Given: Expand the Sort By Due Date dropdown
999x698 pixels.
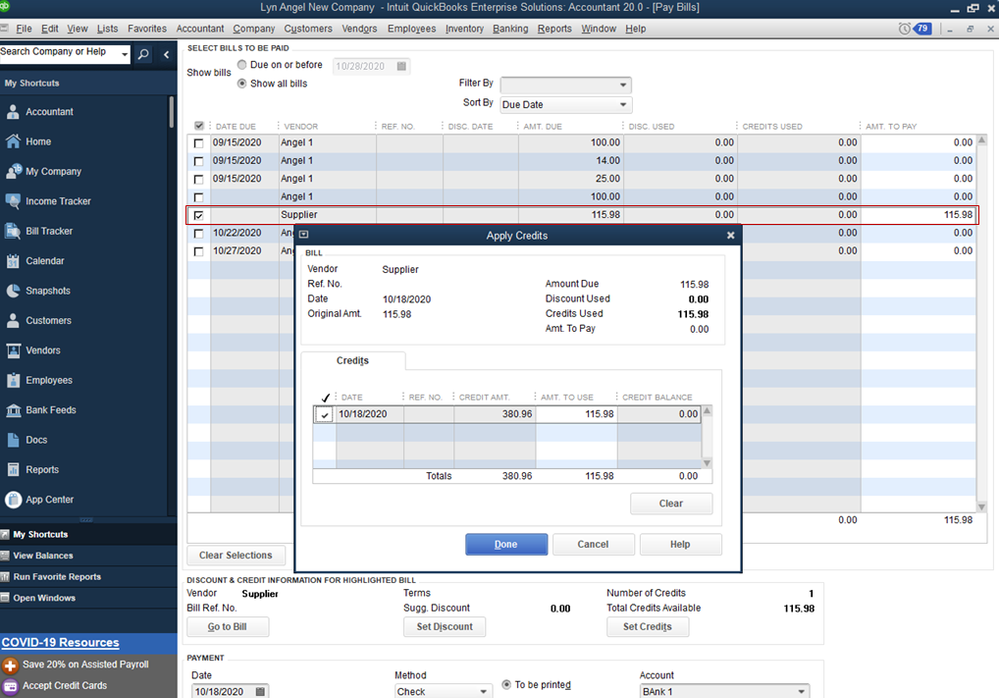Looking at the screenshot, I should [x=566, y=105].
